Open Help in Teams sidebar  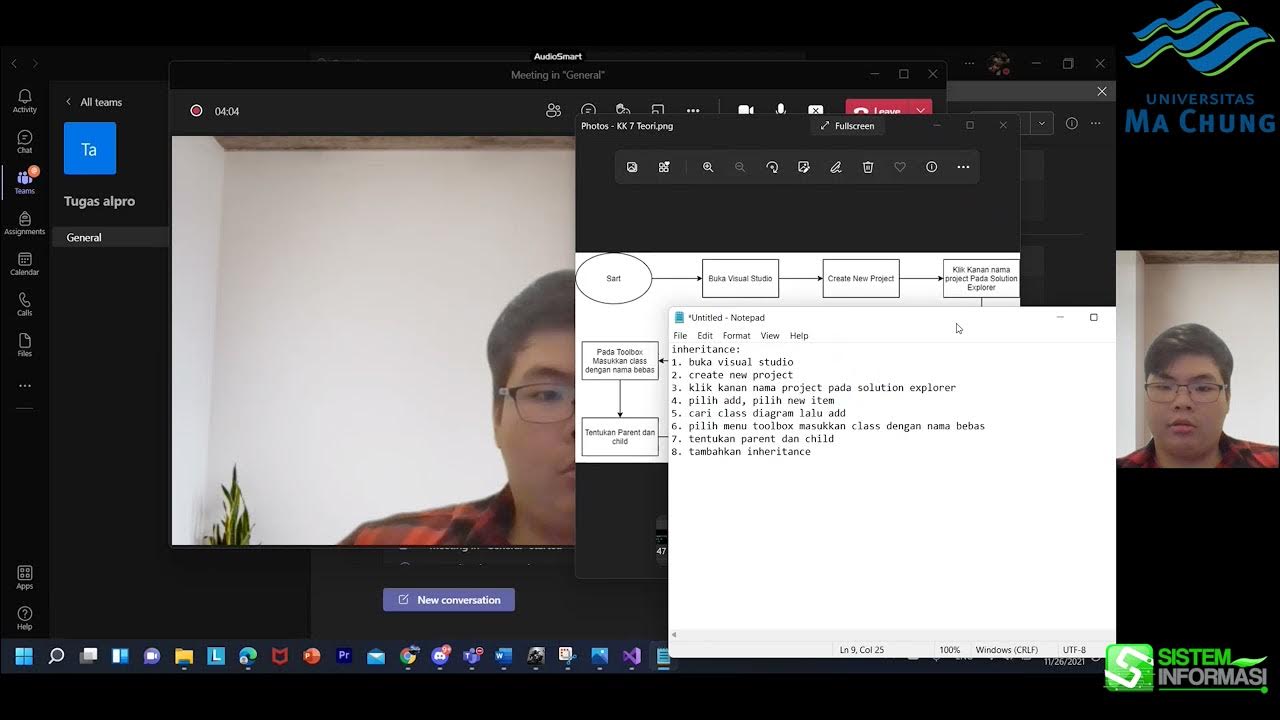point(24,618)
